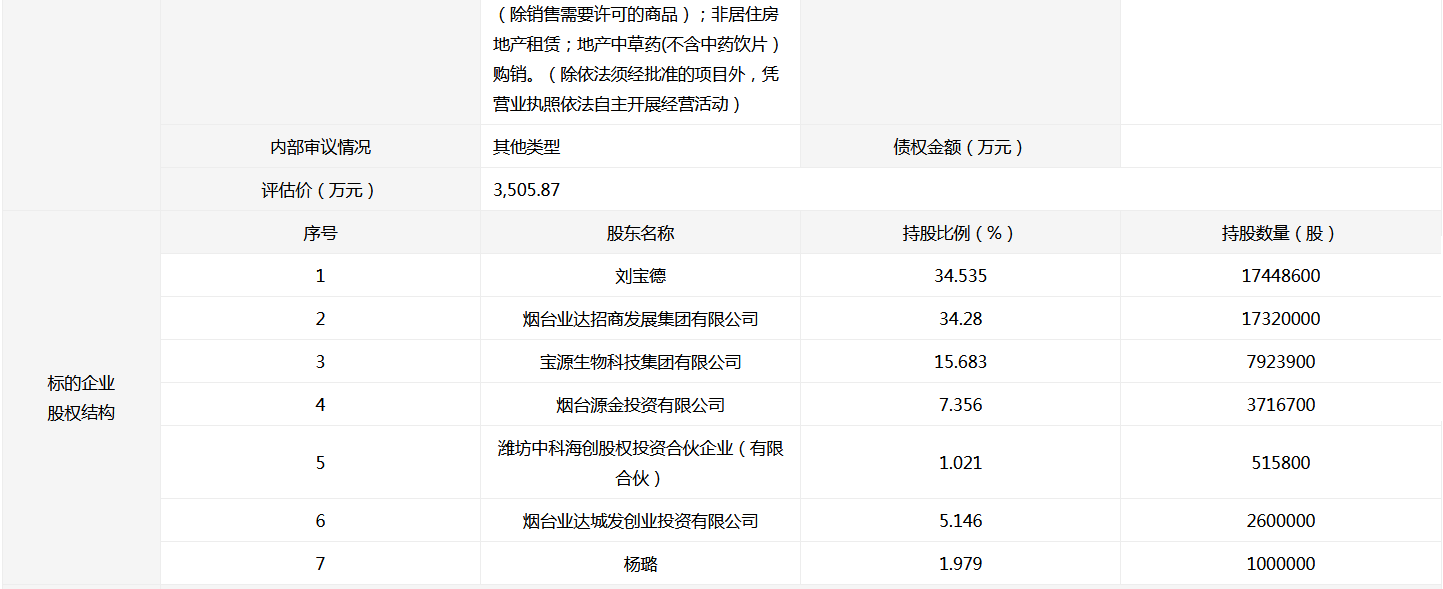
Task: Click serial number 7 in 杨璐 row
Action: click(x=320, y=564)
